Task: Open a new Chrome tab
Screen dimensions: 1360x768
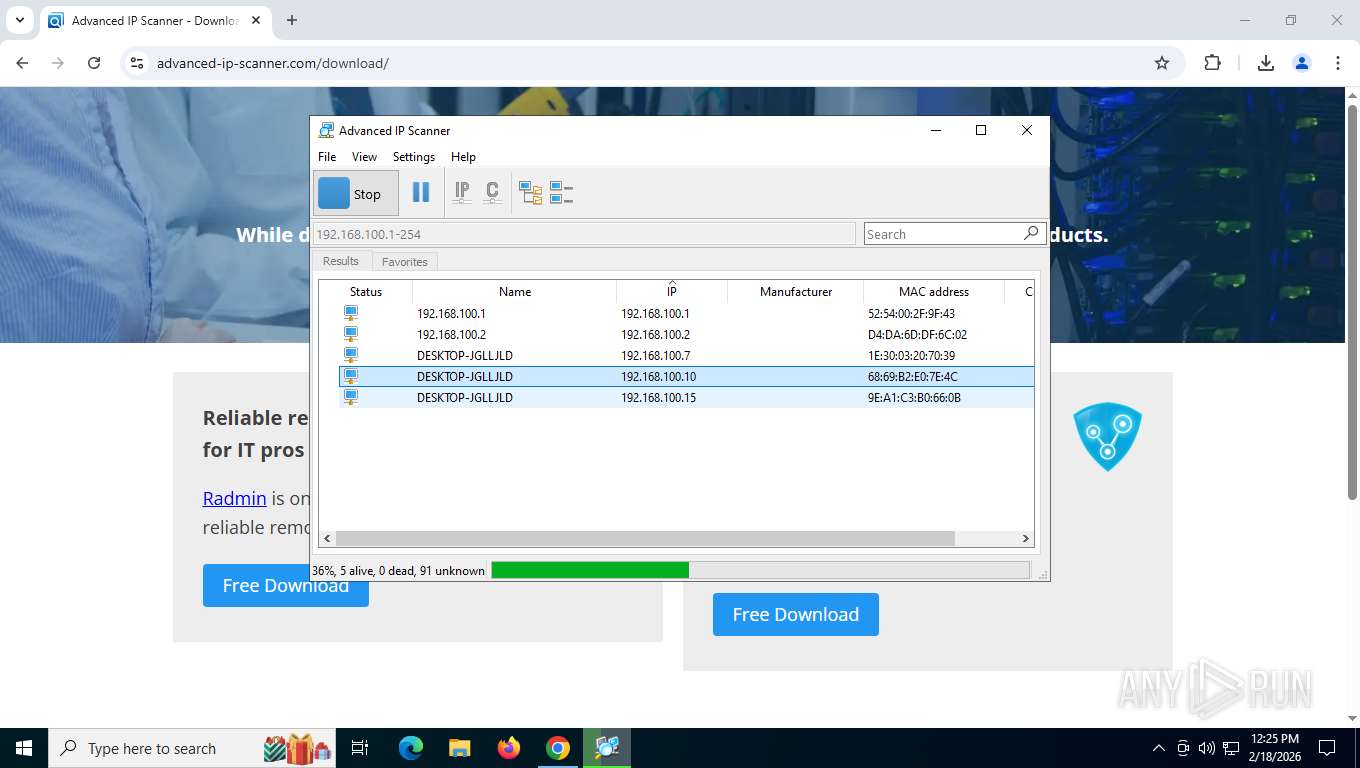Action: (x=292, y=20)
